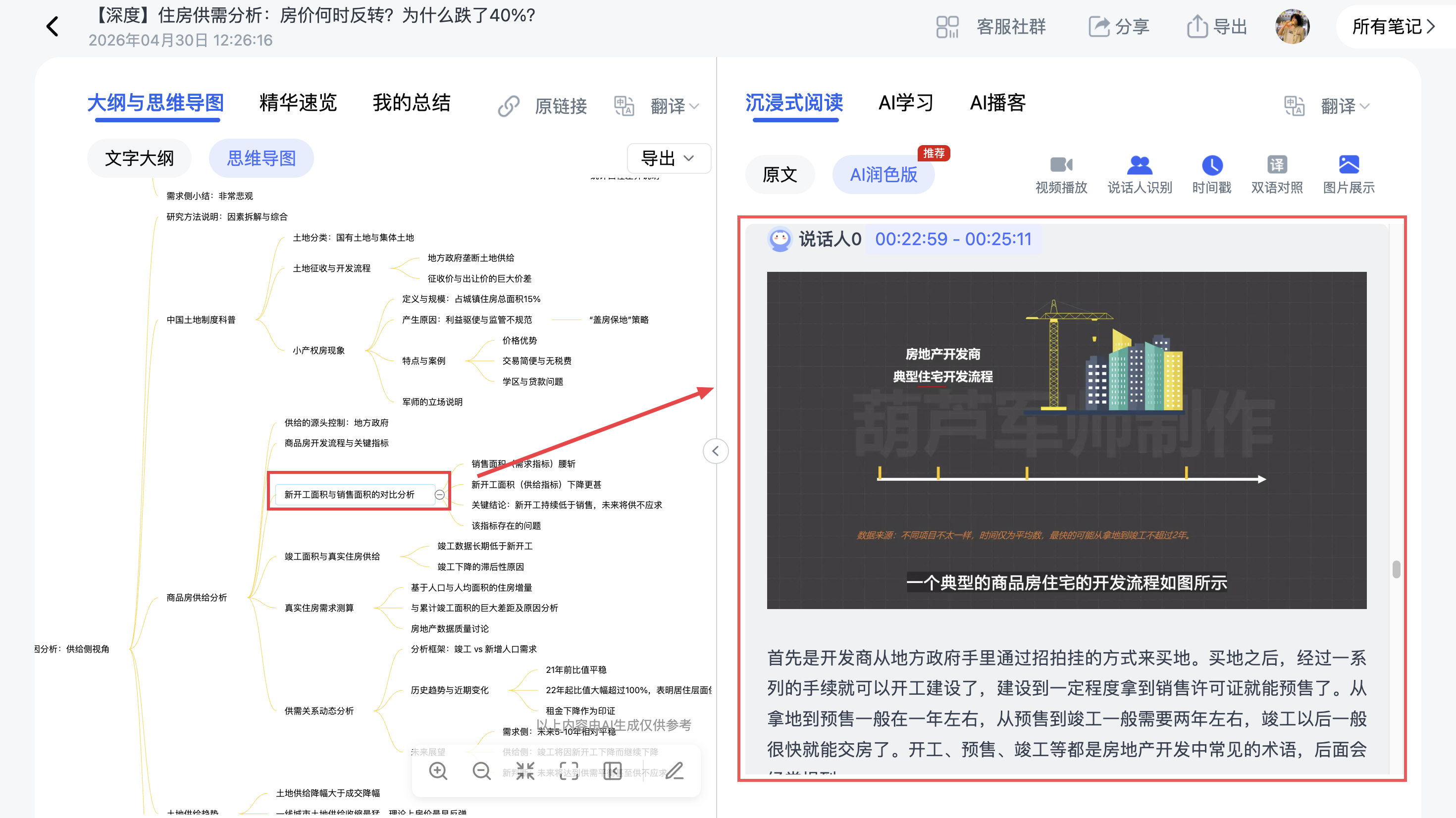Click the 说话人0 speaker avatar icon
The image size is (1456, 818).
780,239
